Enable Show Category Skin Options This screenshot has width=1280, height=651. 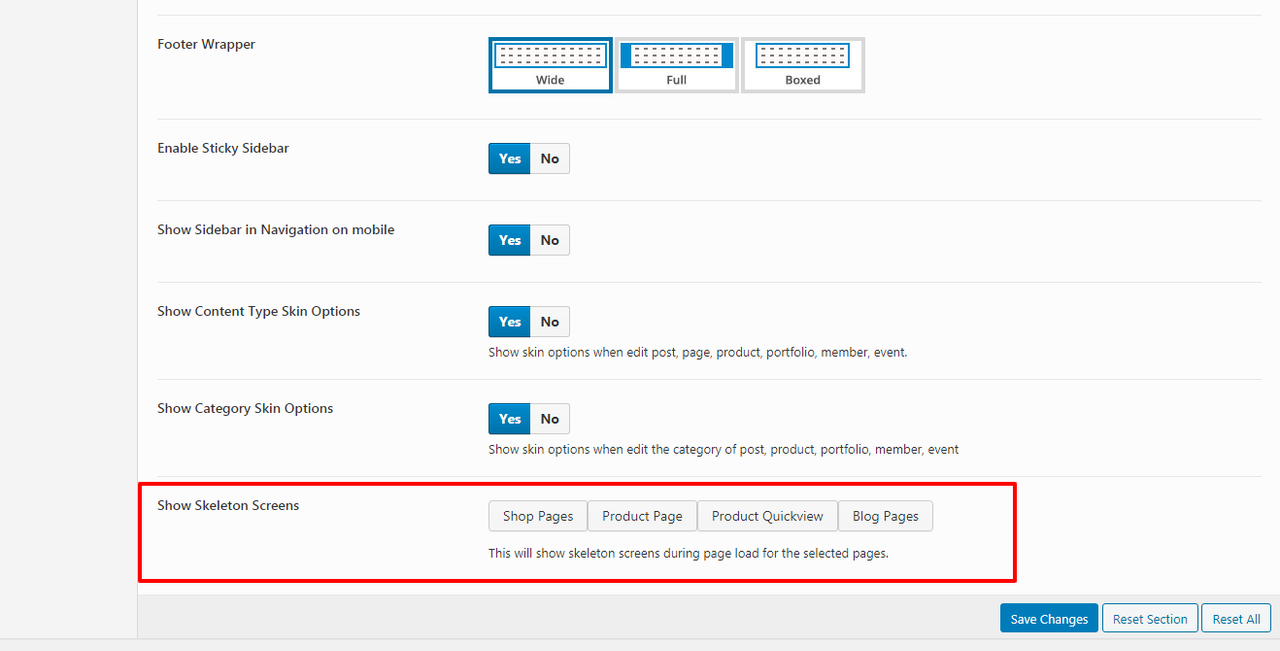tap(510, 419)
